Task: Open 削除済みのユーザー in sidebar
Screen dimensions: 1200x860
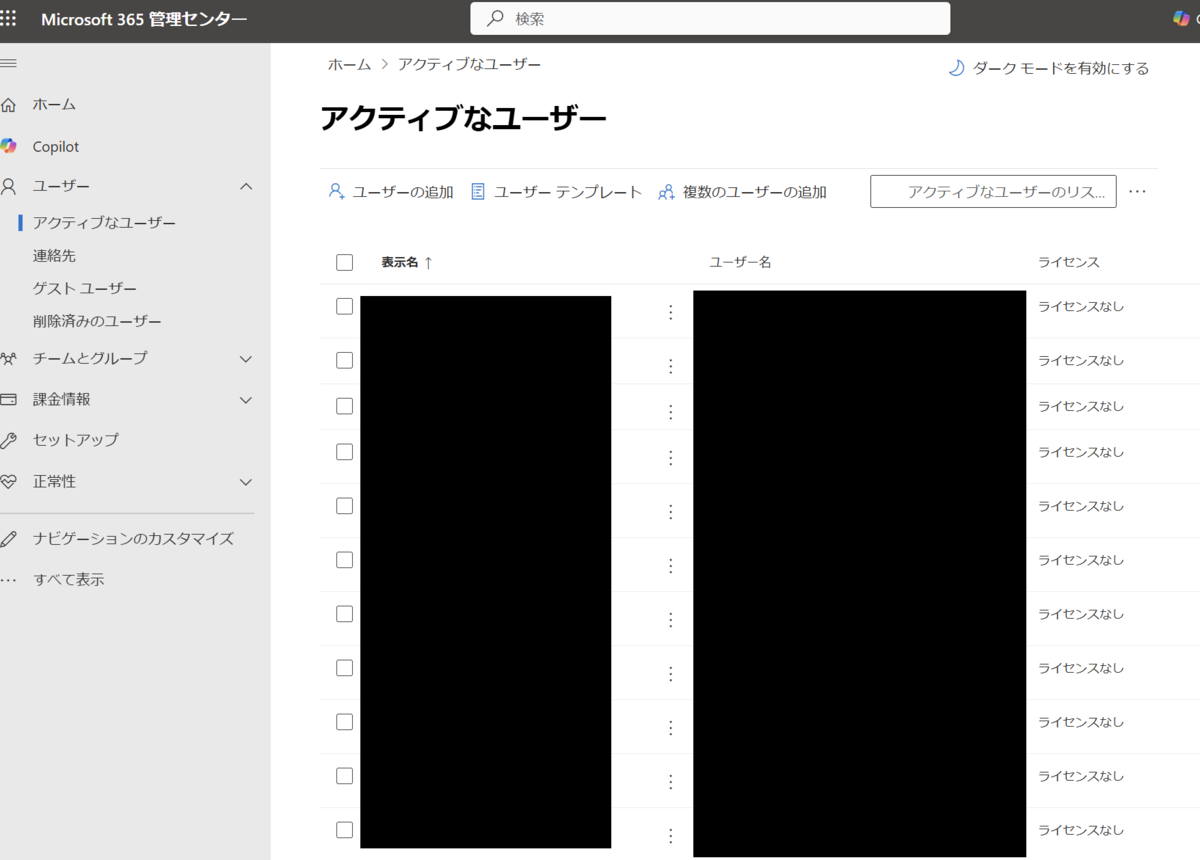Action: 97,322
